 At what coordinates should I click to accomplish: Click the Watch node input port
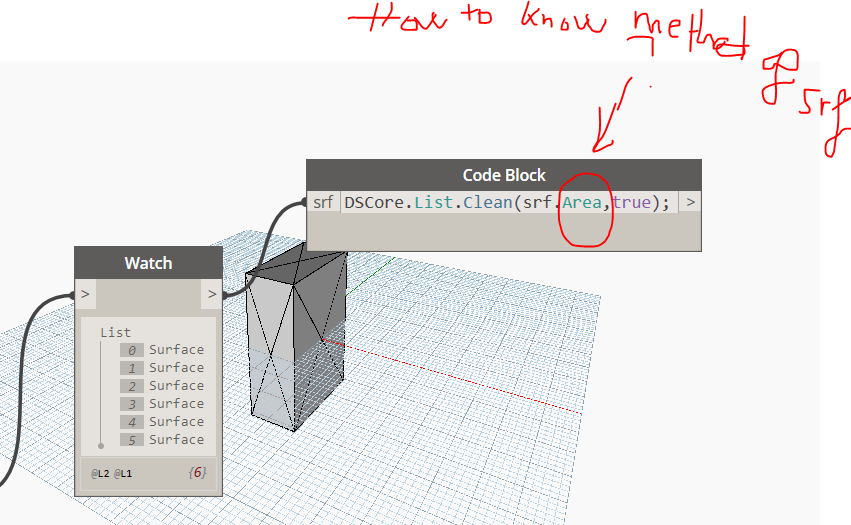[85, 294]
